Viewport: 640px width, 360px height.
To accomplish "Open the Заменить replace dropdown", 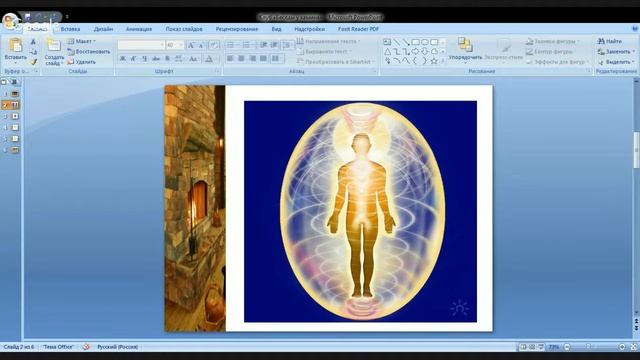I will pos(616,52).
